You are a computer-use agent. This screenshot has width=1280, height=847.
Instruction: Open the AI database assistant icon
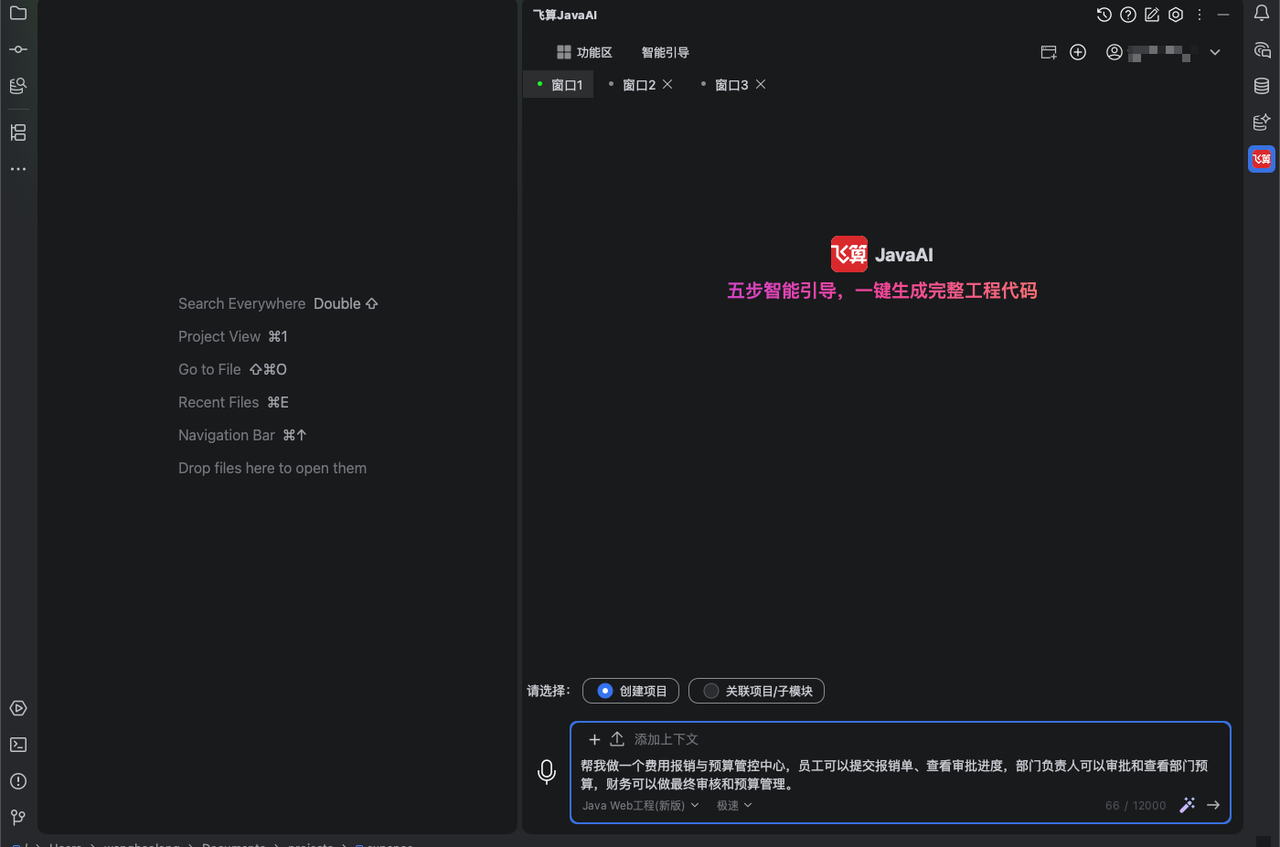1262,122
